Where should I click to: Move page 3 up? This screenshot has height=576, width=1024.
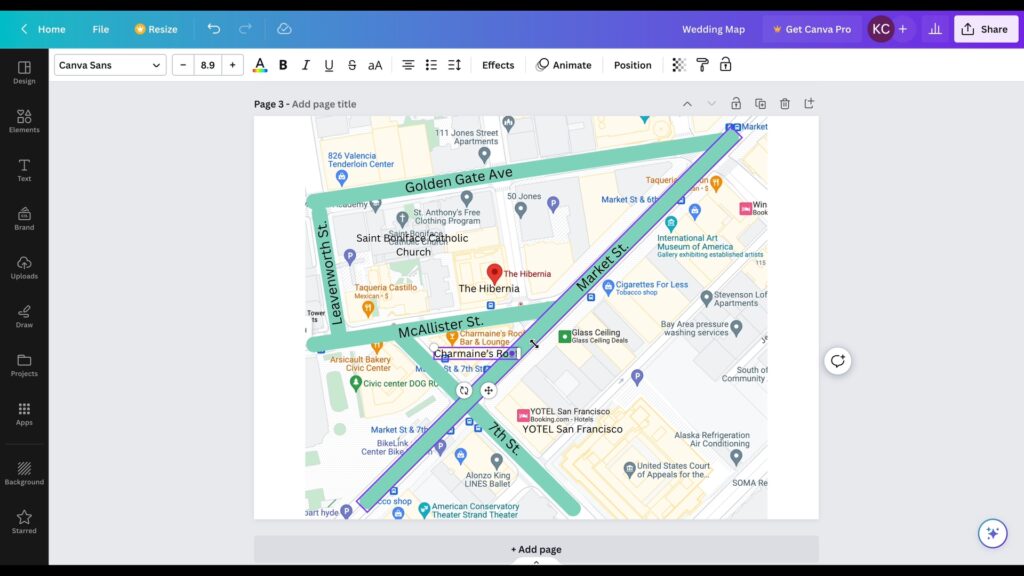point(687,104)
